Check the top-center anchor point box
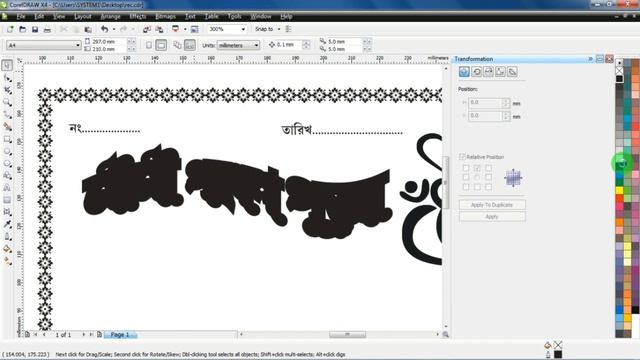The image size is (640, 360). pos(477,168)
